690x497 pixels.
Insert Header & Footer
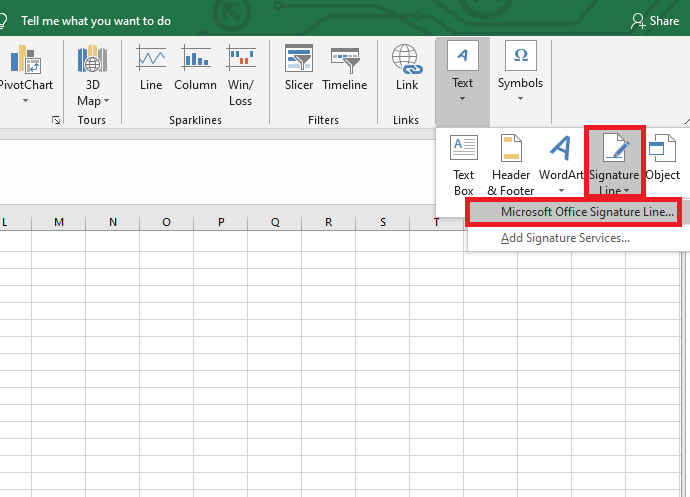tap(511, 165)
